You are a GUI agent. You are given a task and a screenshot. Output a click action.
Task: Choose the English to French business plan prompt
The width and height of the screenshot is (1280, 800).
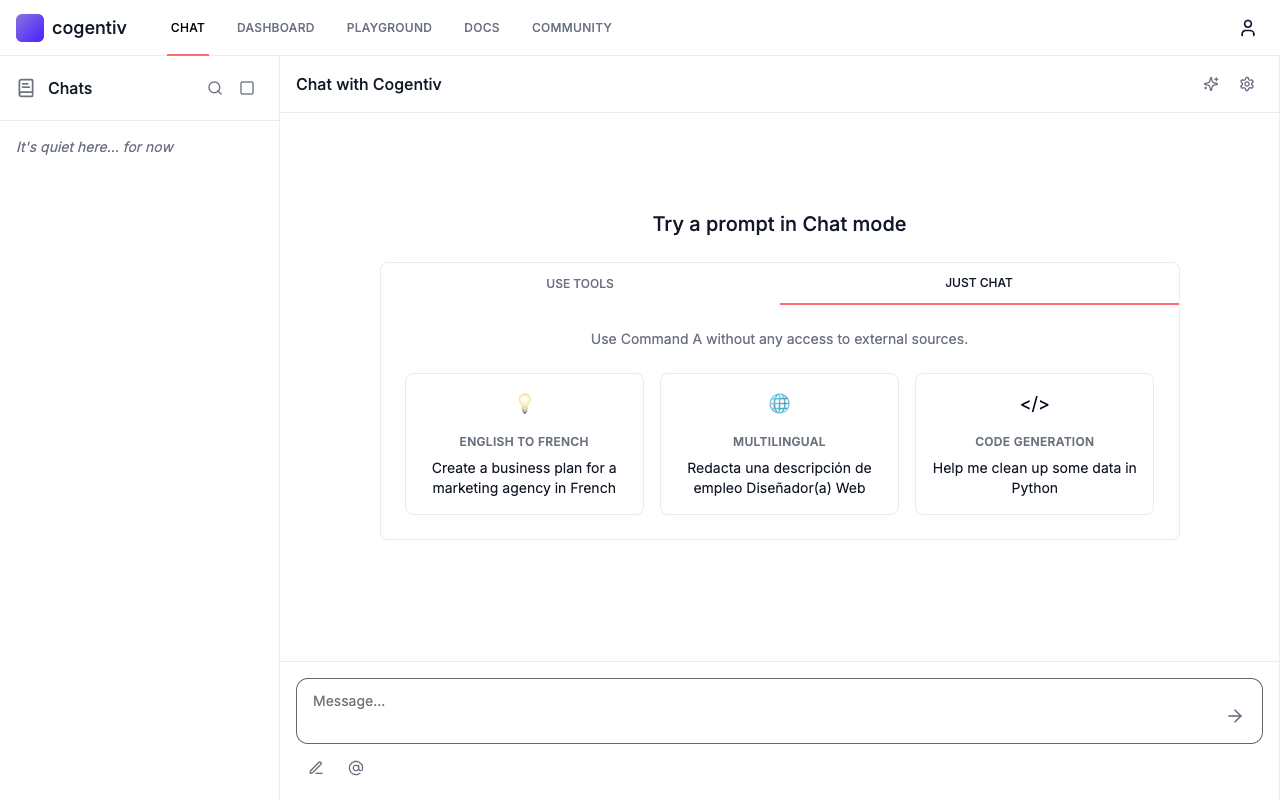click(524, 443)
